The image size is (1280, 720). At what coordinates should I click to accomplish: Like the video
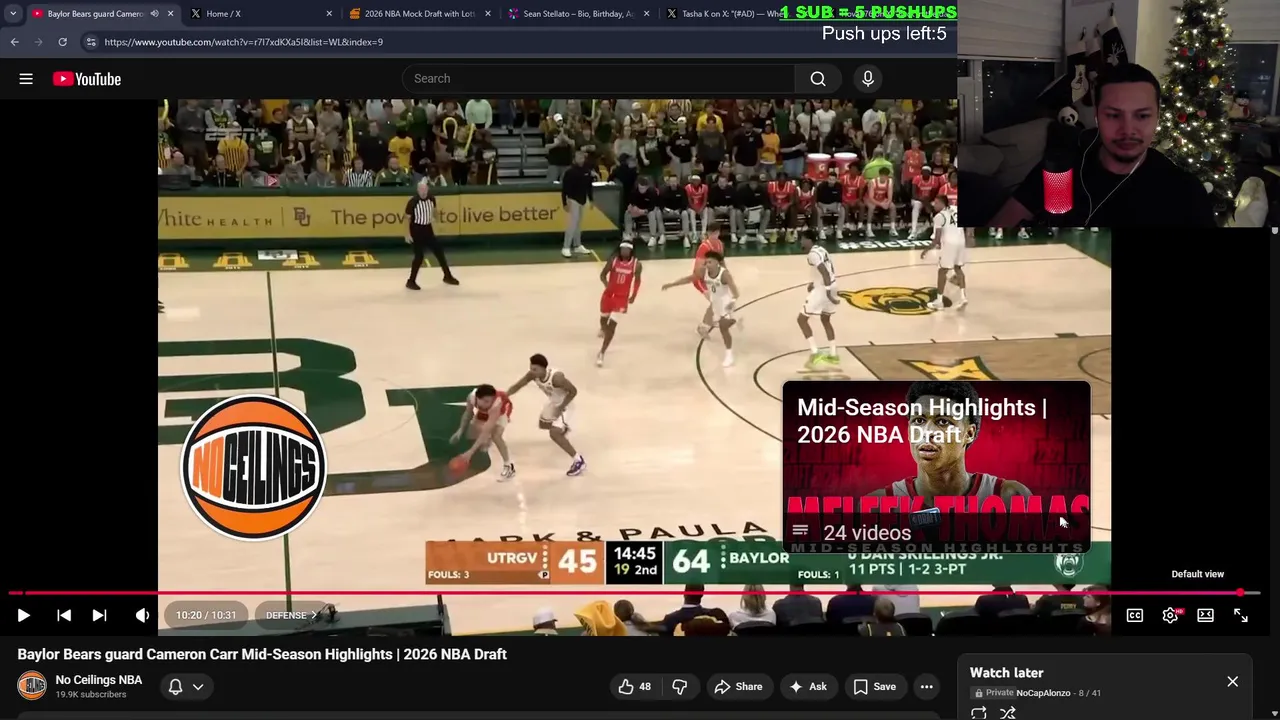(634, 687)
